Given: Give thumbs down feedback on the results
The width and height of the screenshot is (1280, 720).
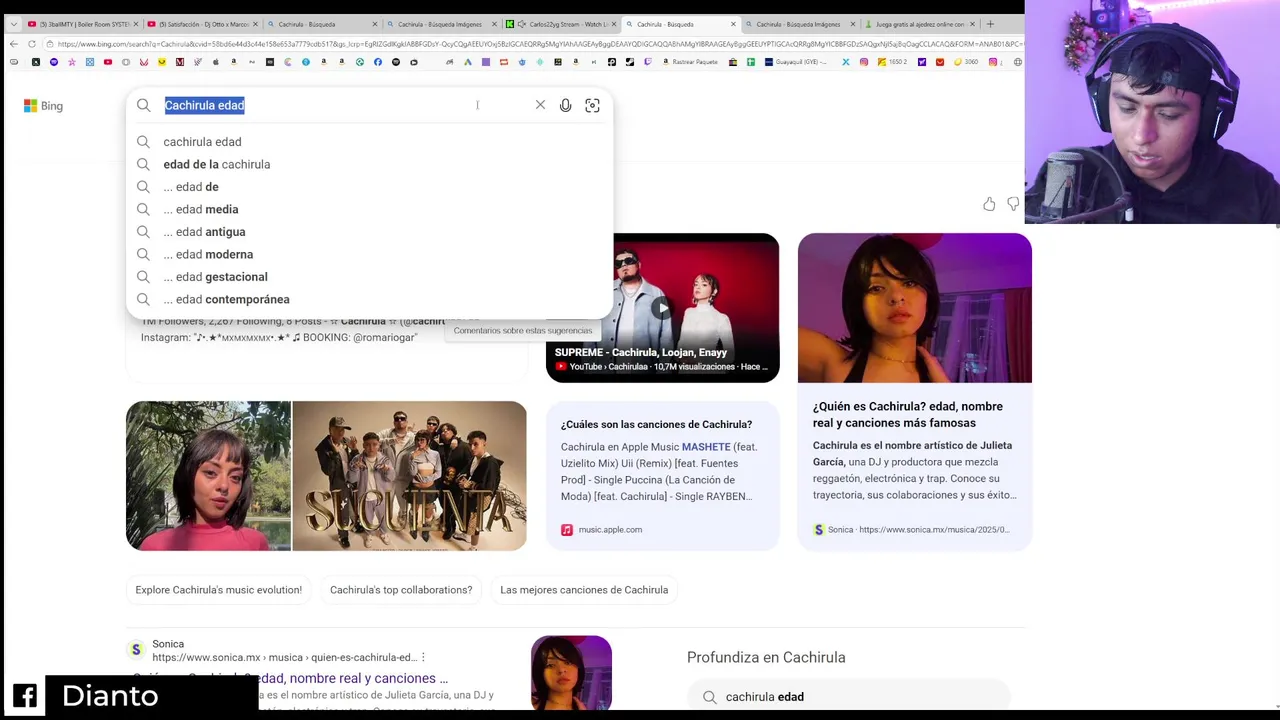Looking at the screenshot, I should 1013,204.
